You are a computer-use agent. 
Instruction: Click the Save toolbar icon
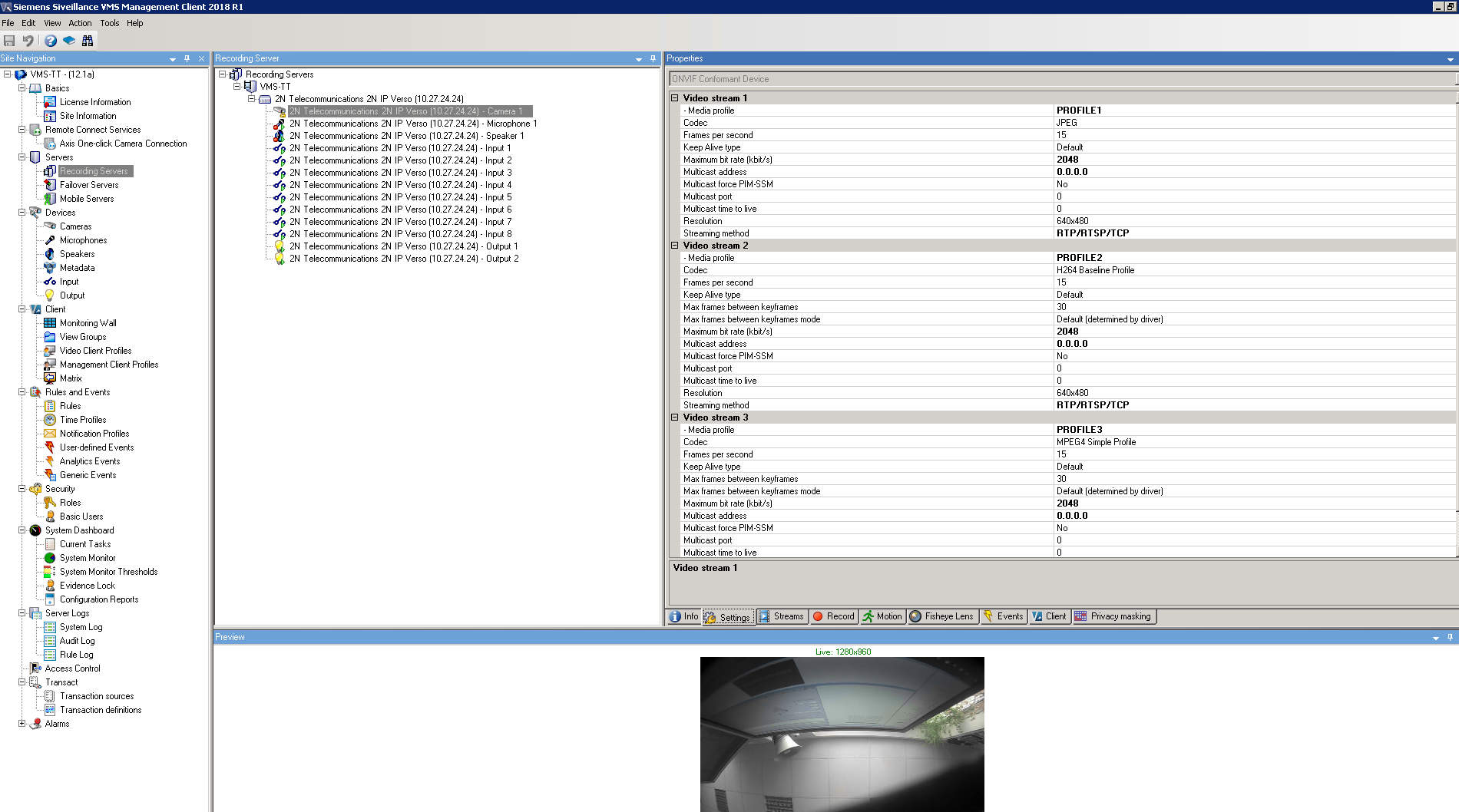click(9, 41)
